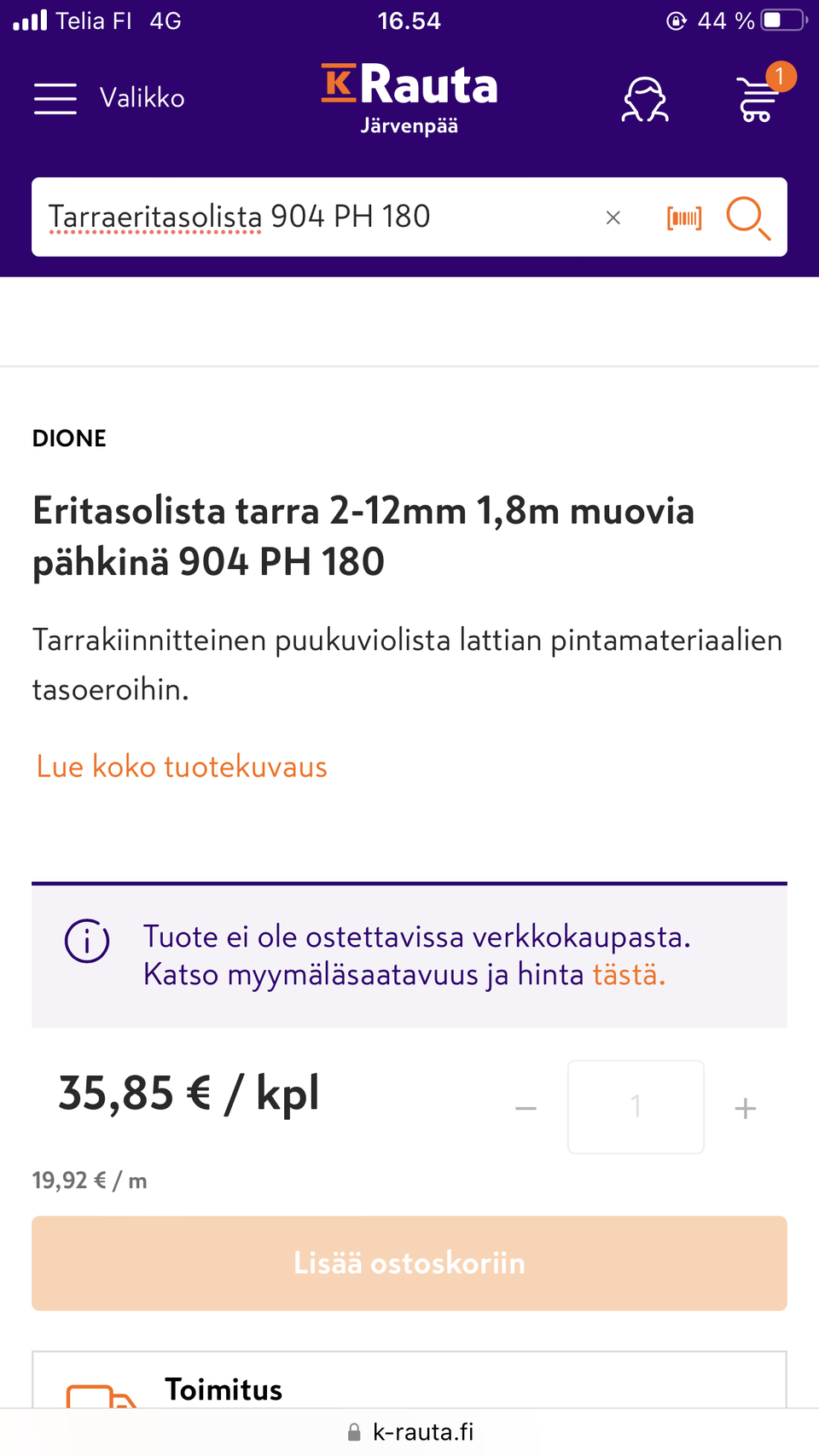Clear the search field with the X icon
The width and height of the screenshot is (819, 1456).
coord(613,218)
